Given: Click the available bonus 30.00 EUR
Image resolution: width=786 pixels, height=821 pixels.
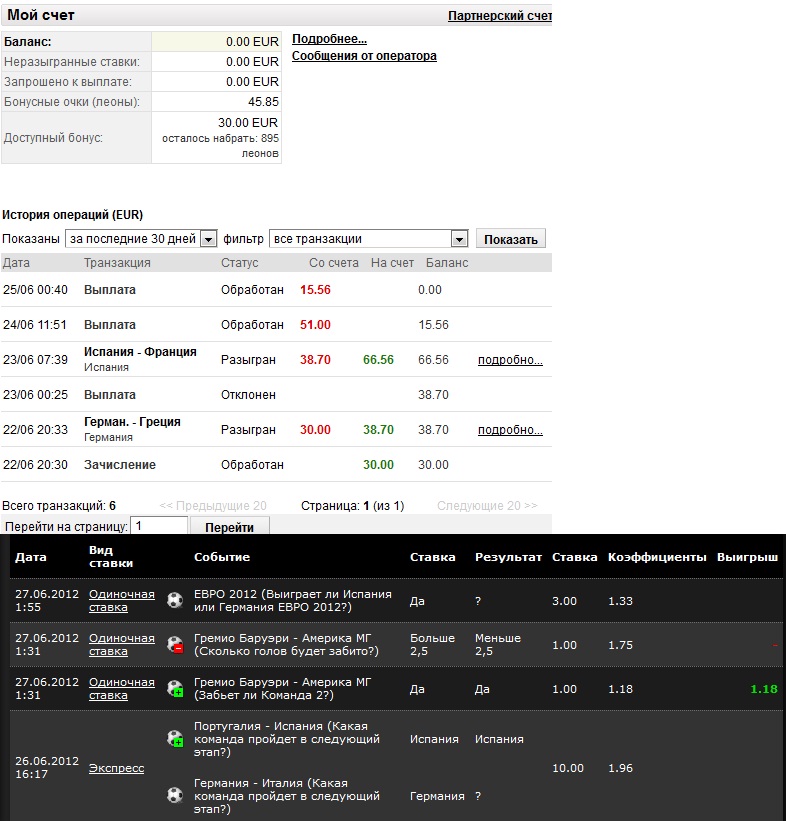Looking at the screenshot, I should pos(248,123).
